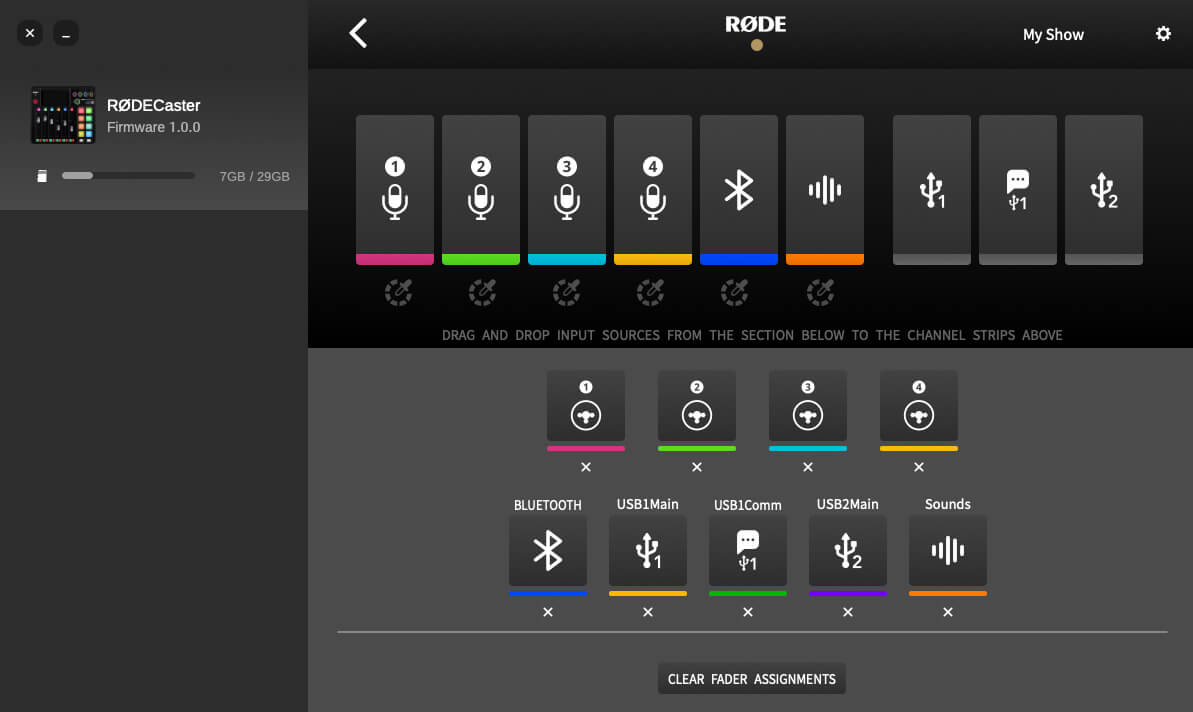Remove the combo input 4 assignment
1193x712 pixels.
[919, 467]
